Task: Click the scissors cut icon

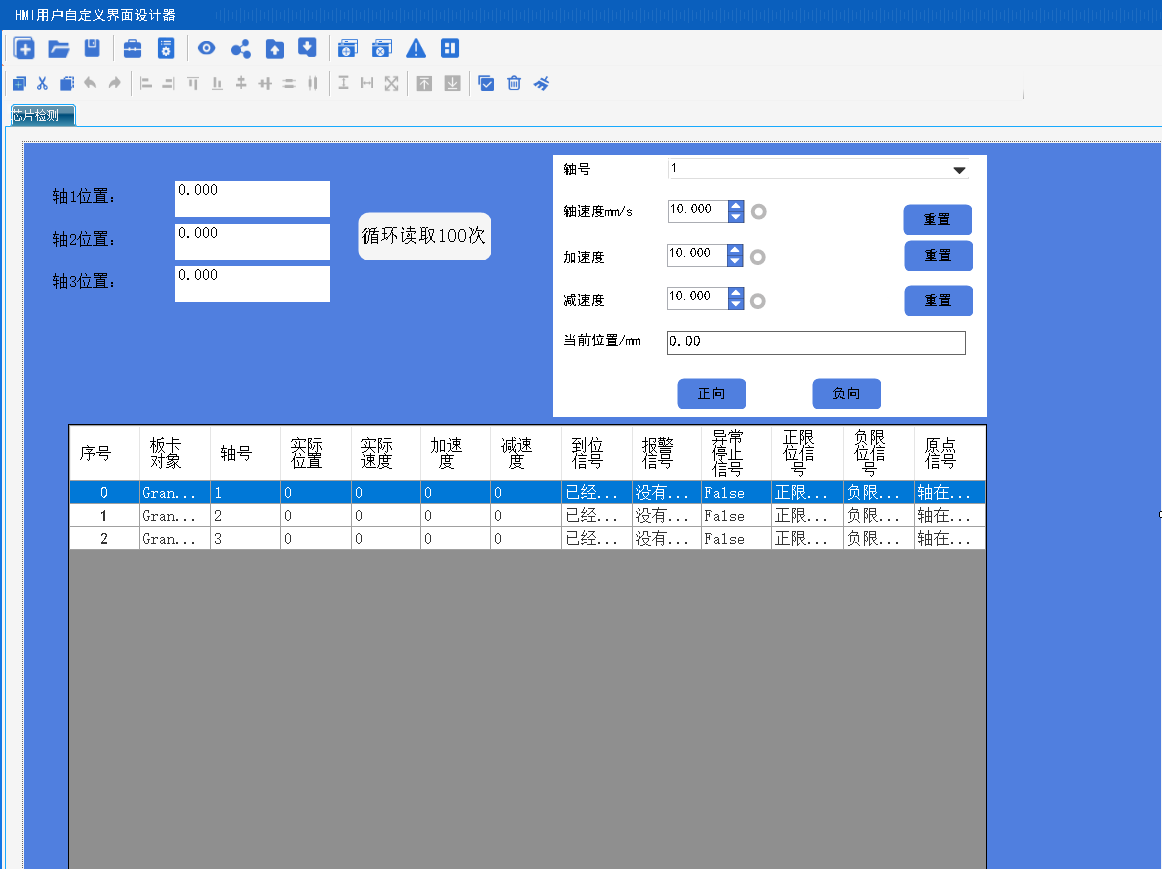Action: [42, 83]
